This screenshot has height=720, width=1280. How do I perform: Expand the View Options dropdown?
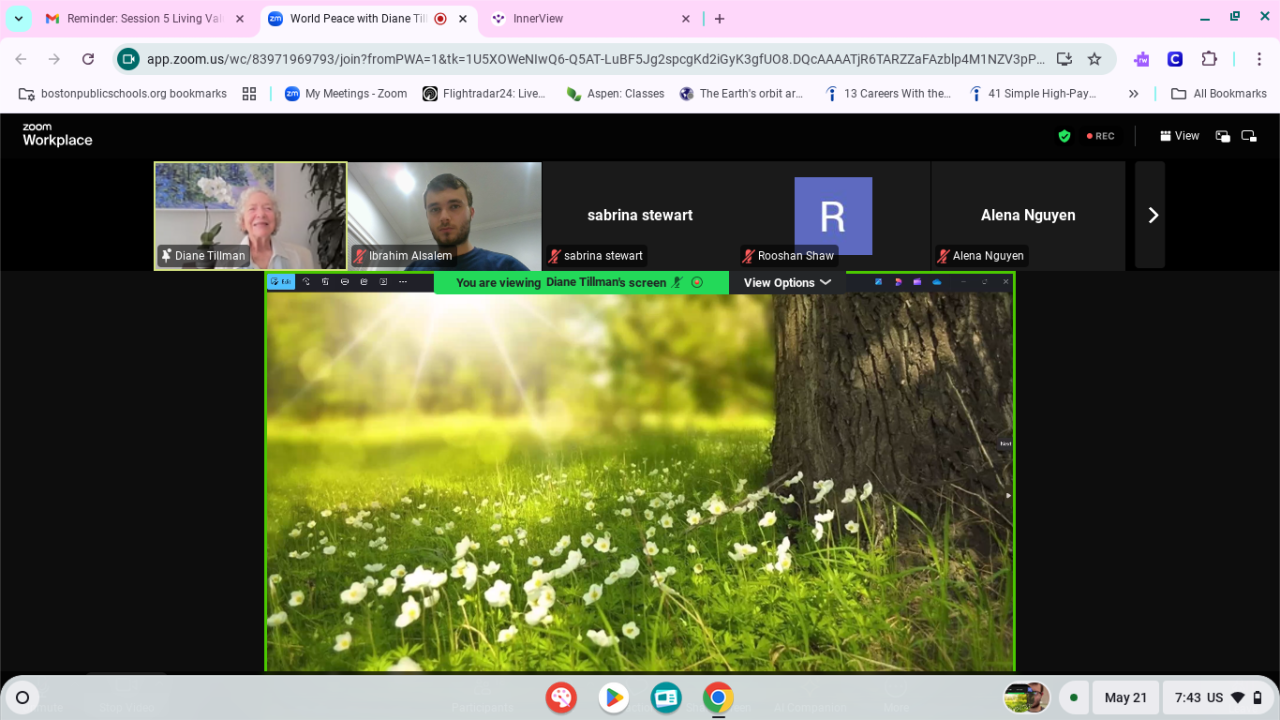tap(787, 283)
